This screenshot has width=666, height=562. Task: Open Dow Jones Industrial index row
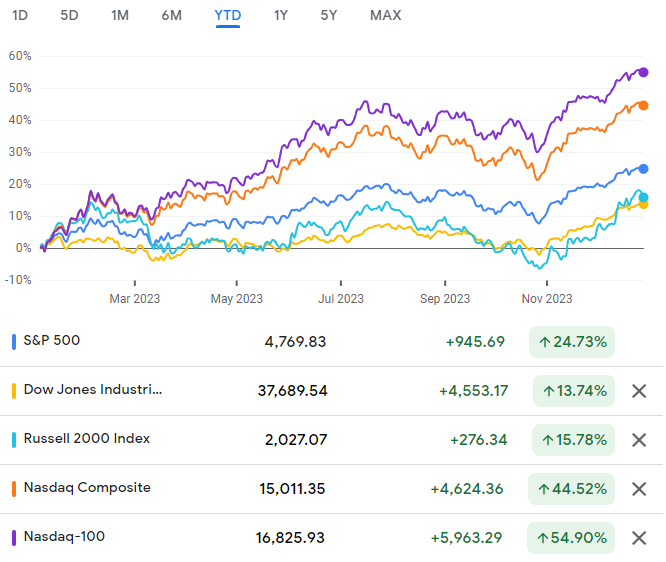click(x=331, y=391)
